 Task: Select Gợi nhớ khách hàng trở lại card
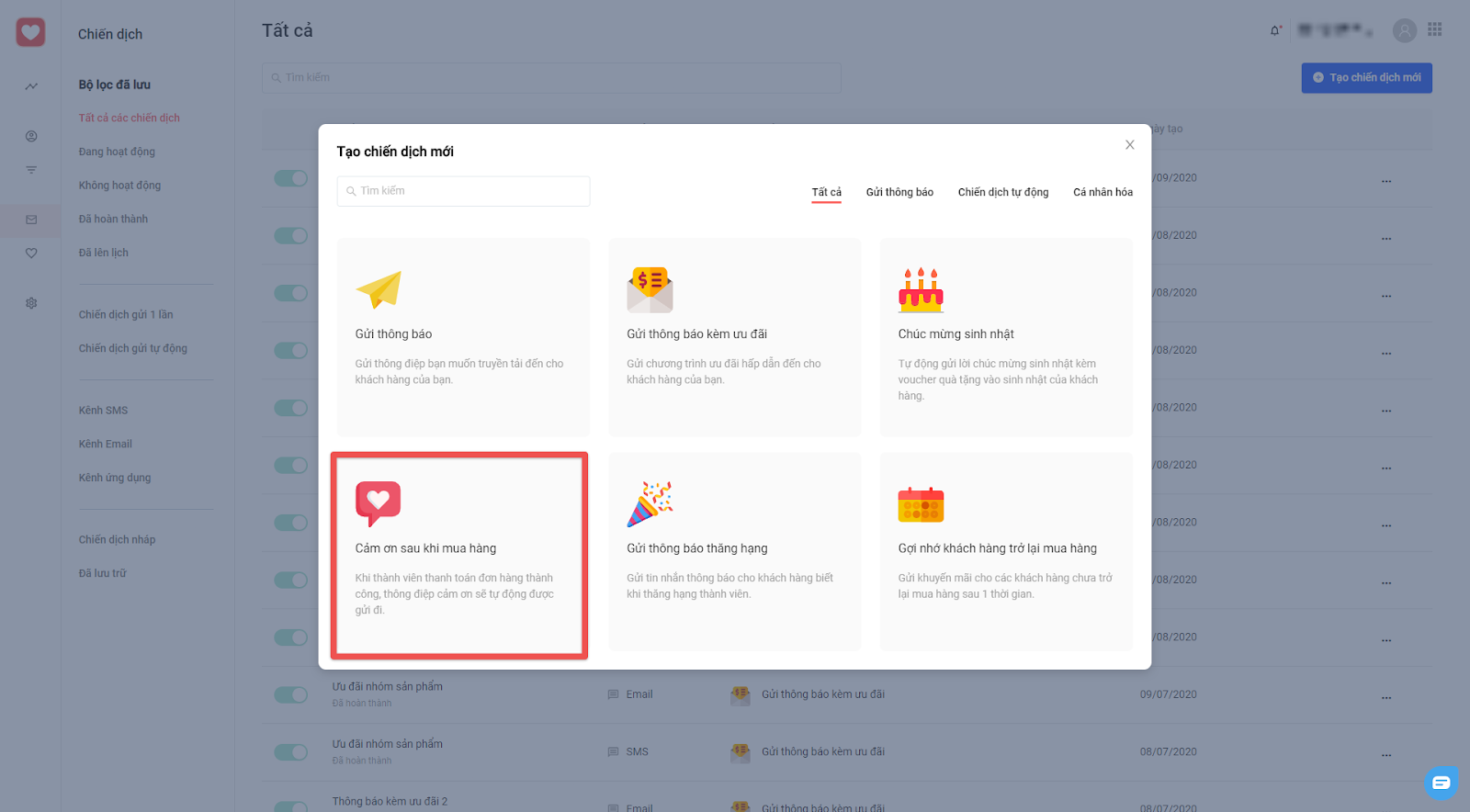[1006, 551]
